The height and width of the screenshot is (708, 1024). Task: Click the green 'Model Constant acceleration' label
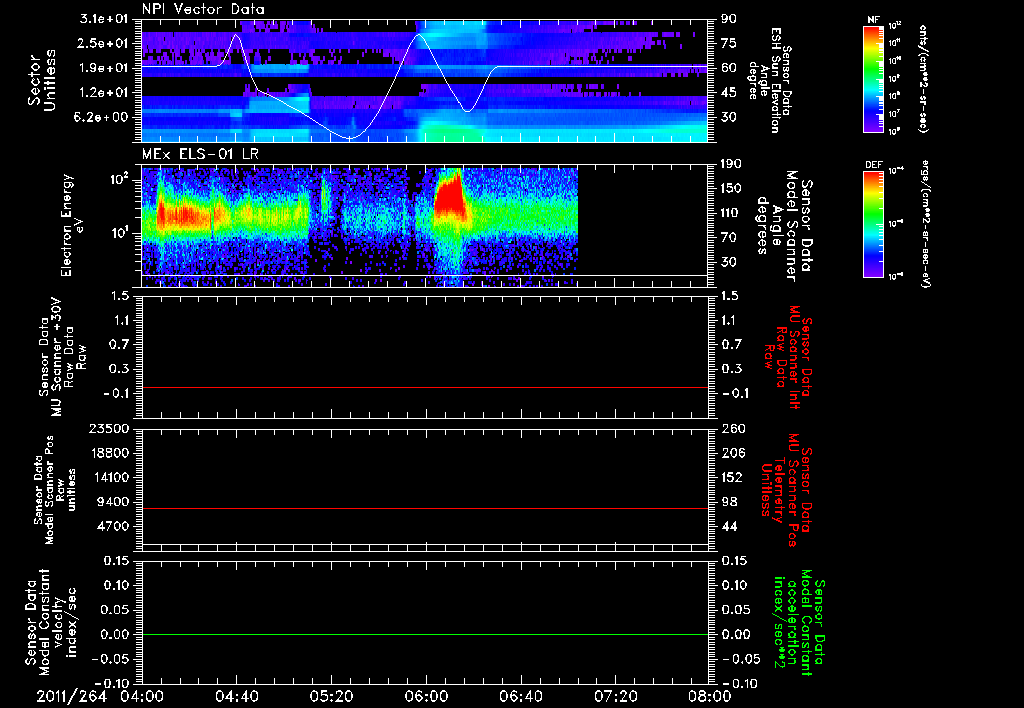pos(799,622)
